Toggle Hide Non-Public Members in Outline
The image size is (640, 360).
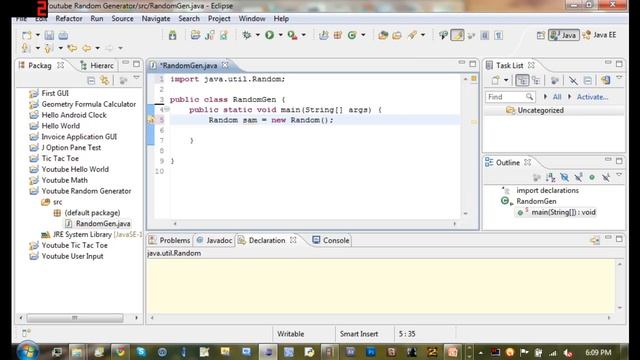592,177
